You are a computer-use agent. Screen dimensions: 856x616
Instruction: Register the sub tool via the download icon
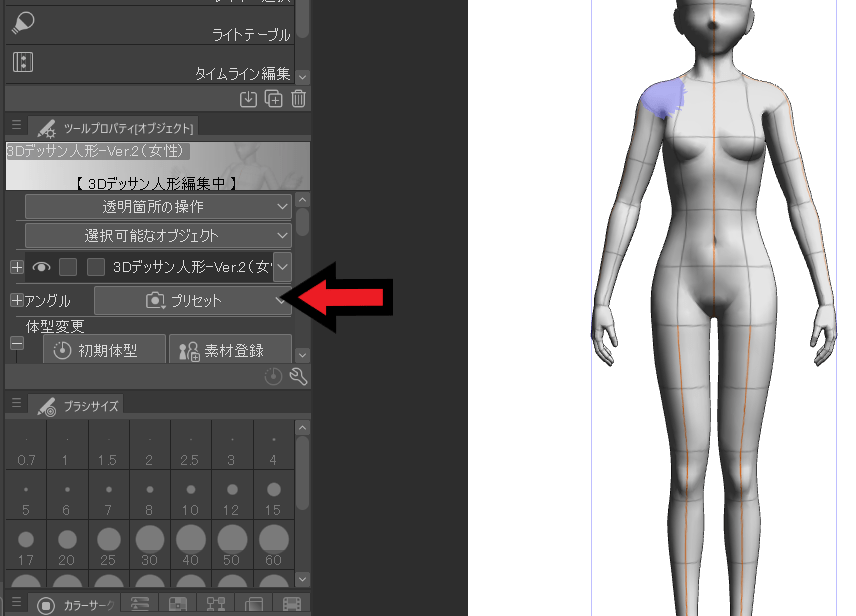247,98
